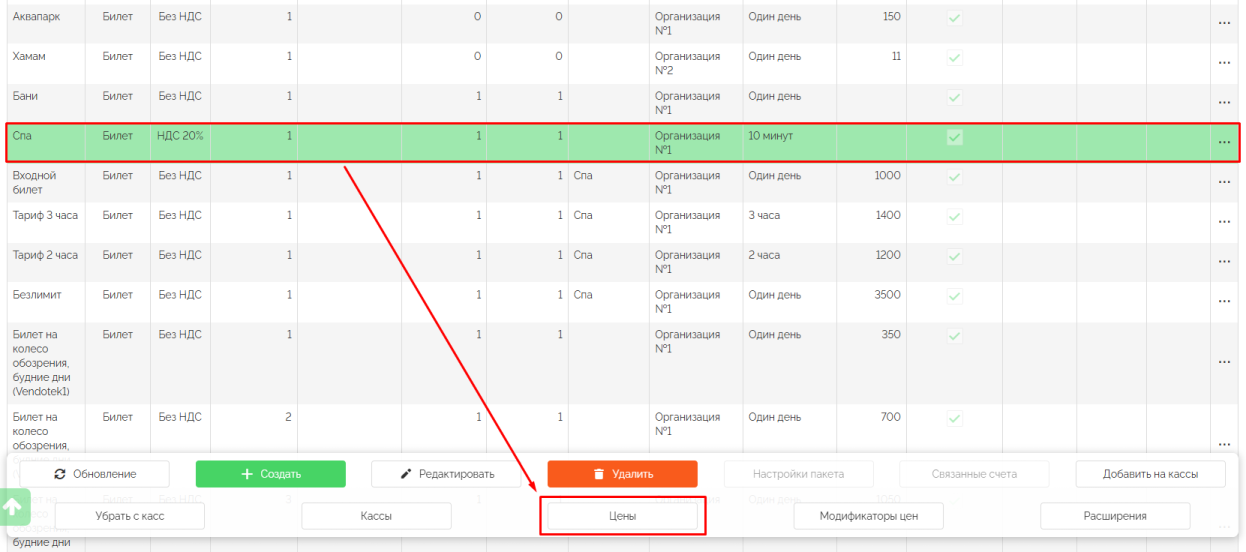Click Обновление button with refresh icon

click(95, 474)
